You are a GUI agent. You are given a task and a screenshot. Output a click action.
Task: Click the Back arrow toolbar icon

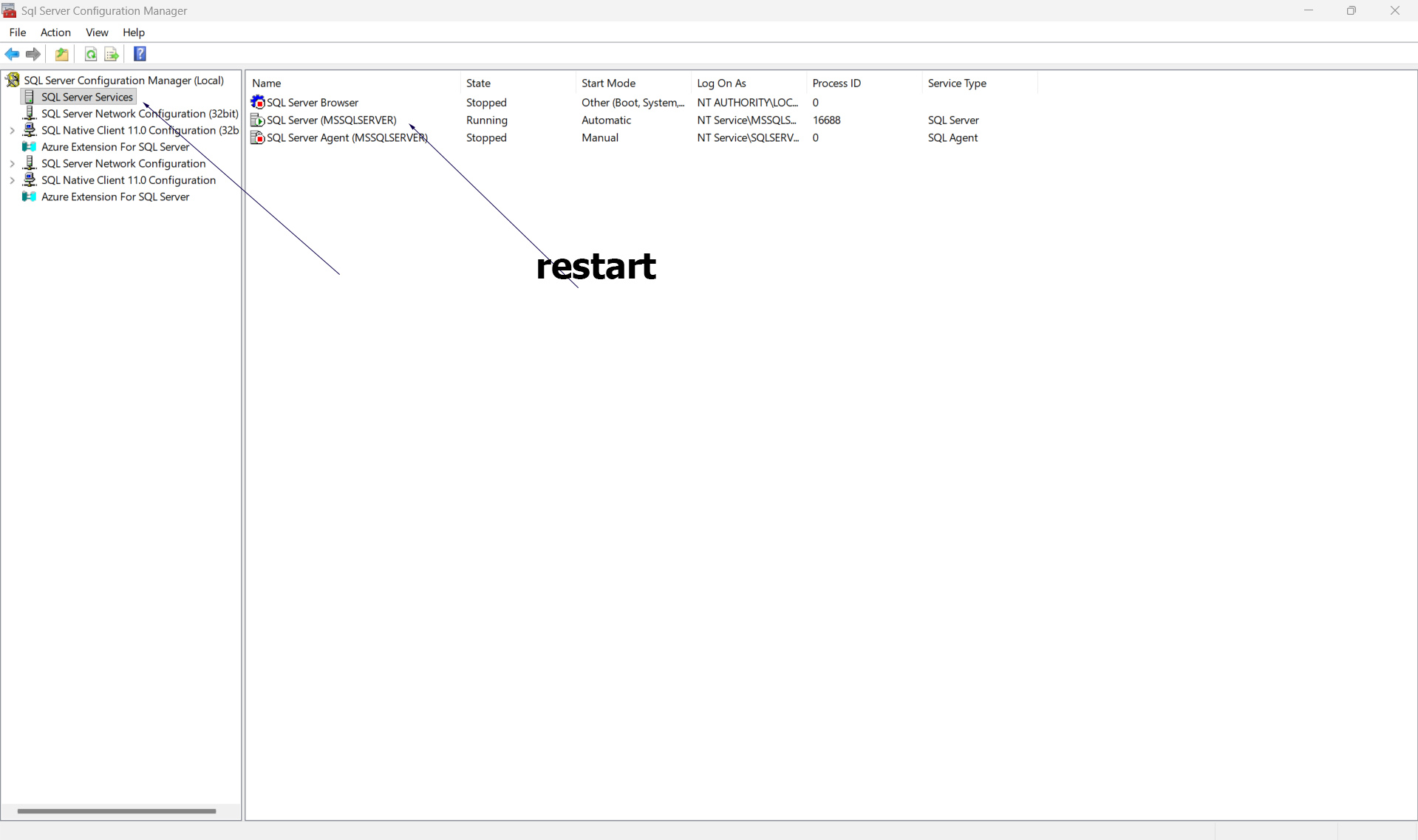pos(12,54)
